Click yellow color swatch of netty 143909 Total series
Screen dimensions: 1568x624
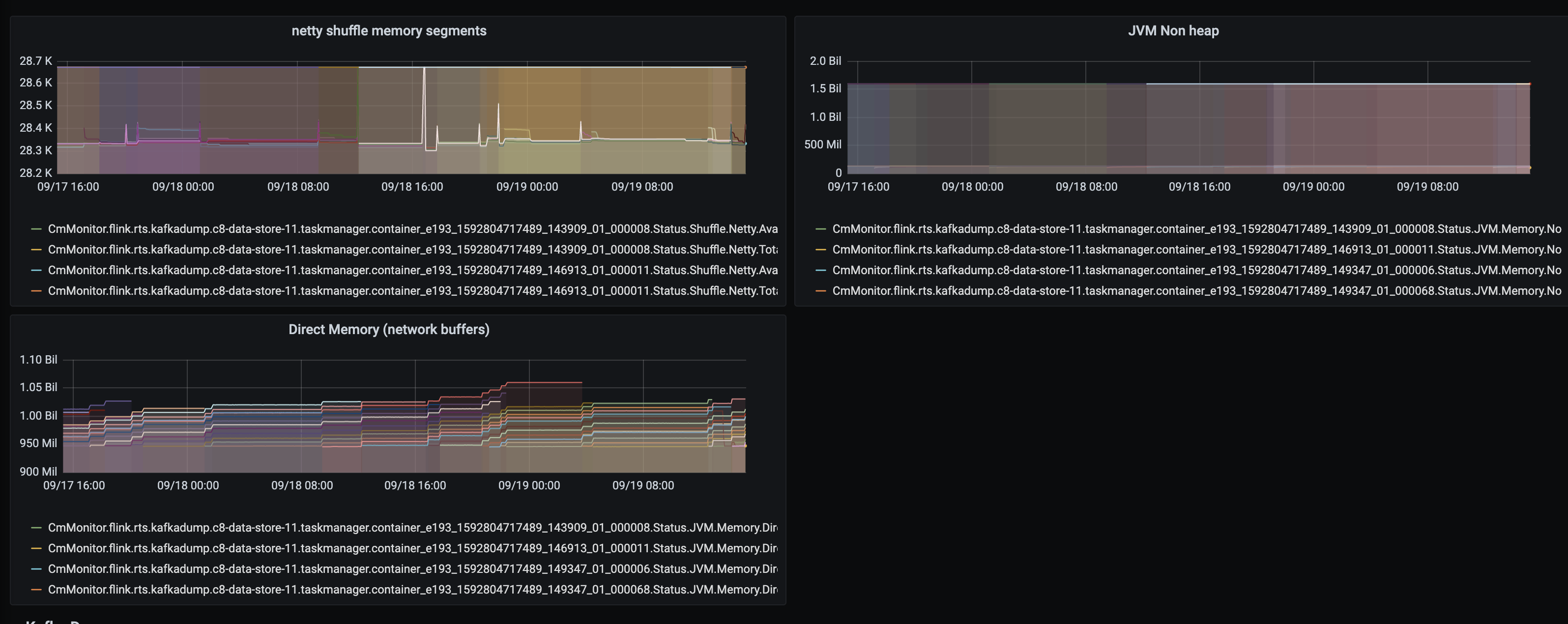[x=36, y=250]
